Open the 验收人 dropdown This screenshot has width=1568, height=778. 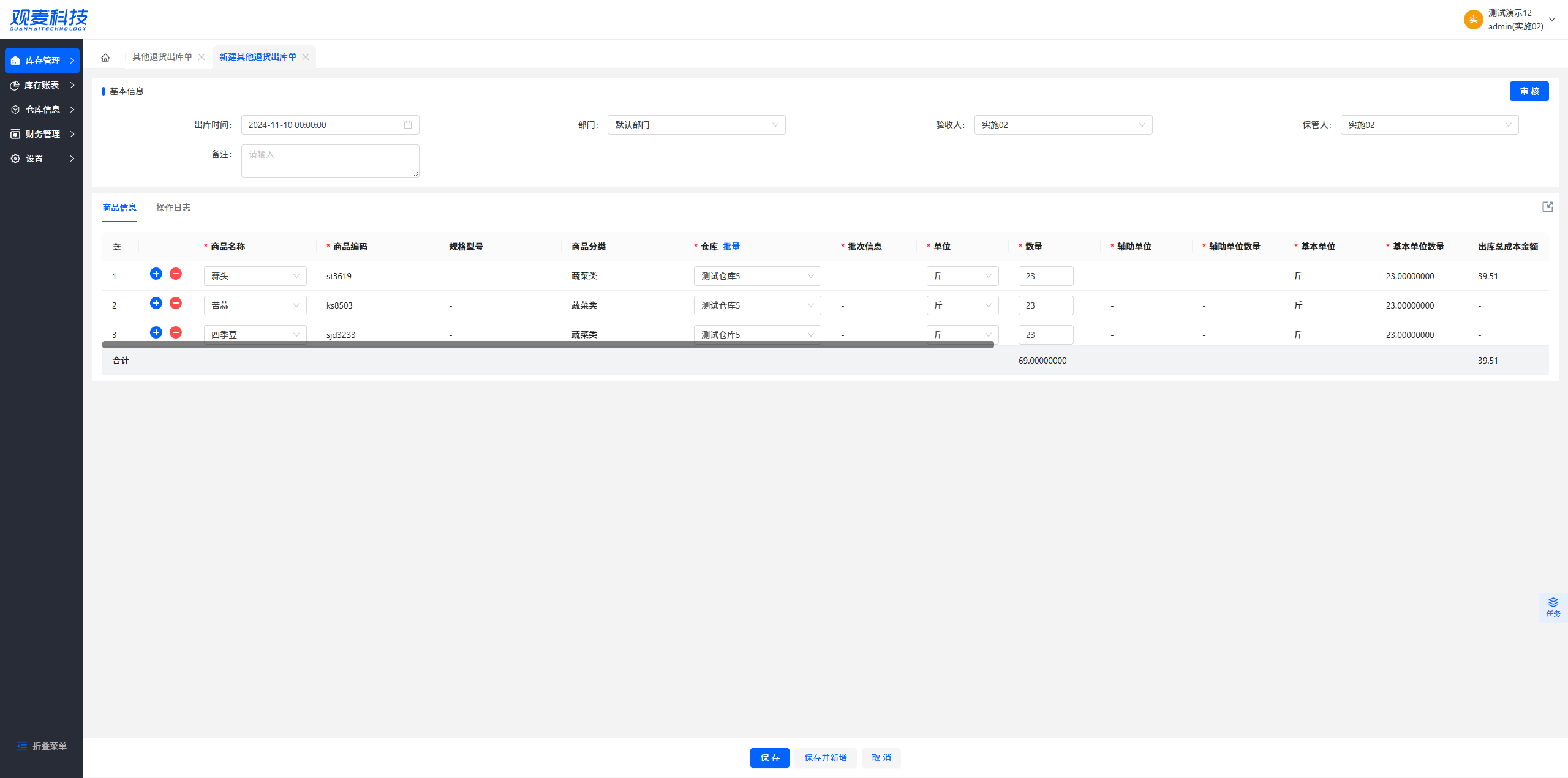[x=1063, y=125]
